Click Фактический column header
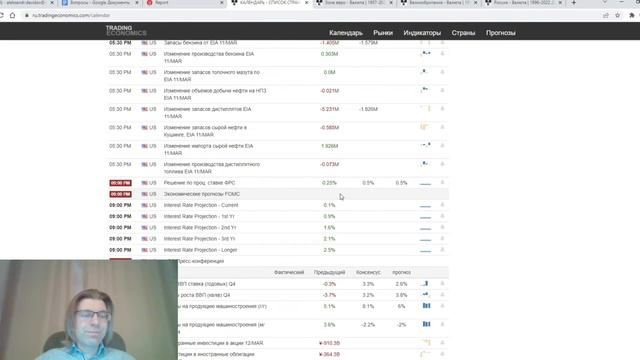This screenshot has width=640, height=360. 289,272
